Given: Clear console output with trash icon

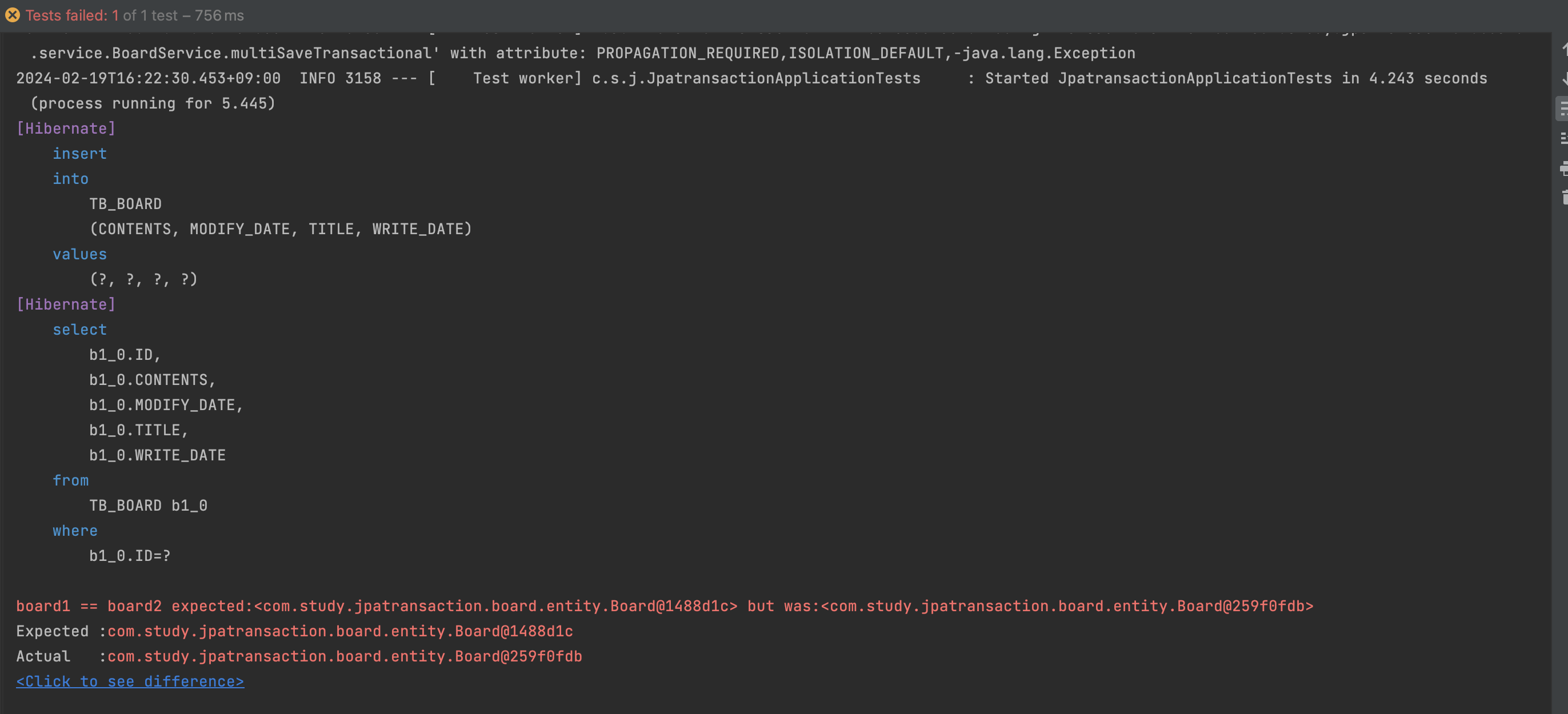Looking at the screenshot, I should [1563, 197].
